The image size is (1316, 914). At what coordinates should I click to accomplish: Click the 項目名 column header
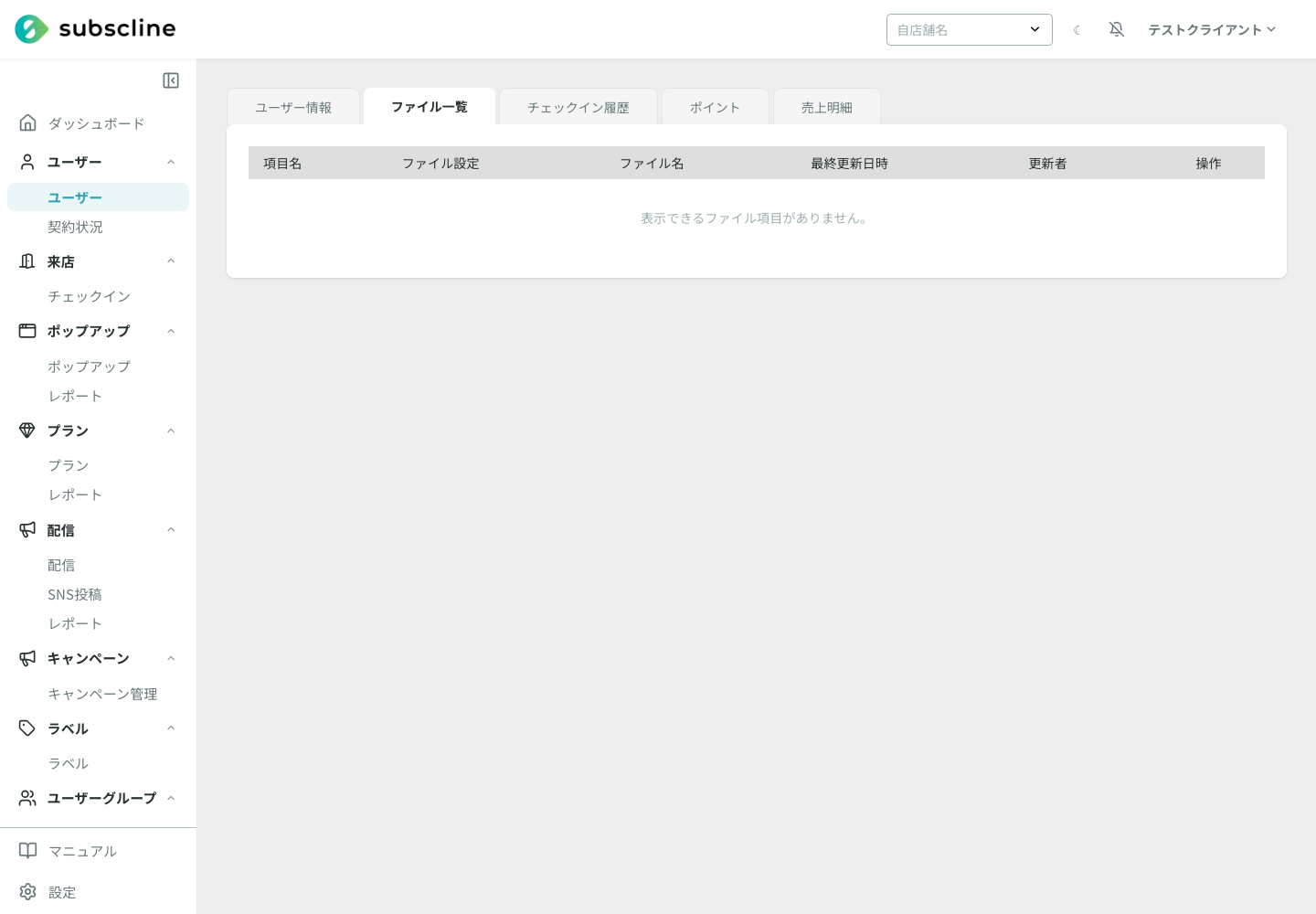[282, 163]
